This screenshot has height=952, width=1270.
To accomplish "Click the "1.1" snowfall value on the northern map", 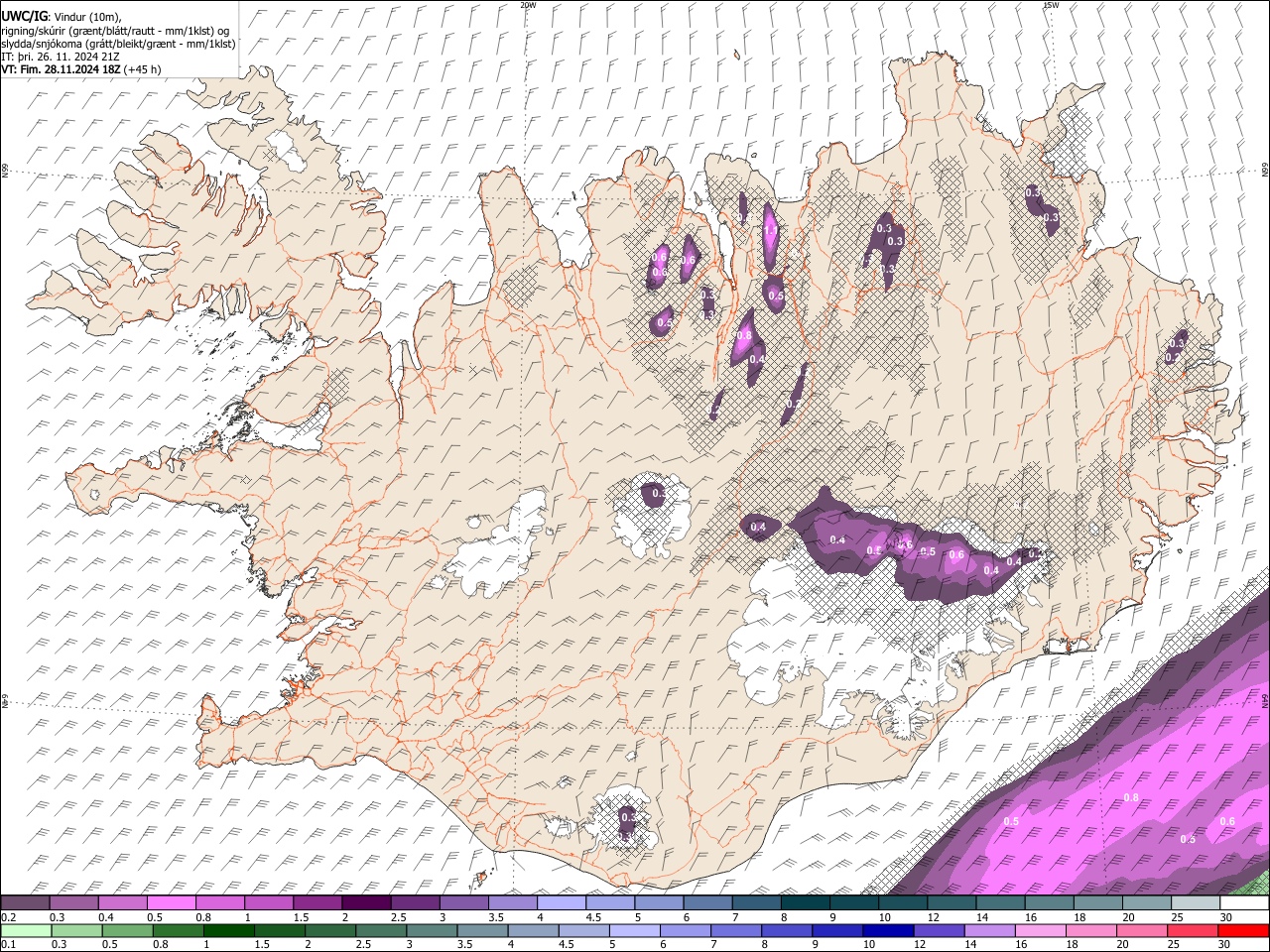I will (x=770, y=231).
